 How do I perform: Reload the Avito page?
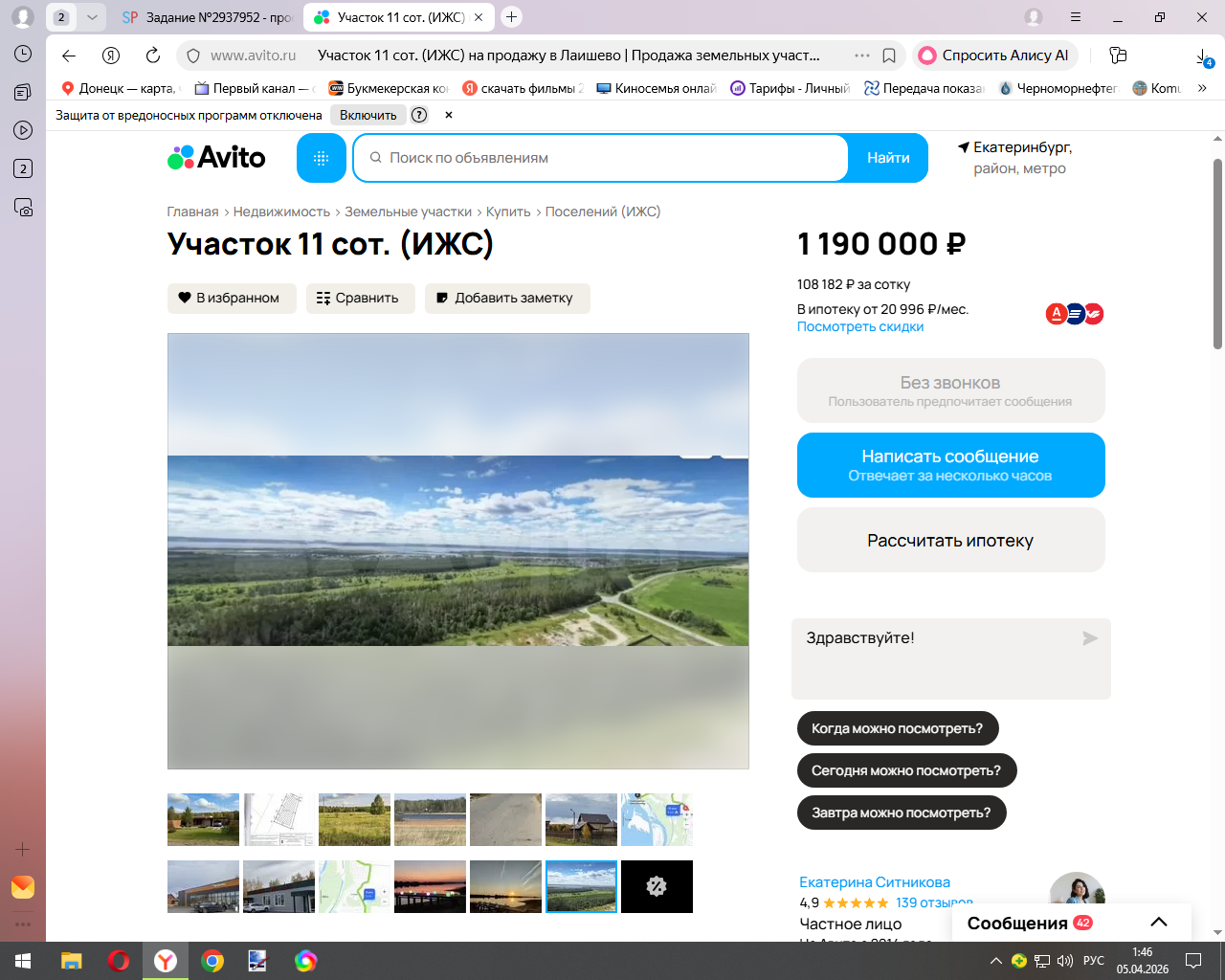coord(153,56)
